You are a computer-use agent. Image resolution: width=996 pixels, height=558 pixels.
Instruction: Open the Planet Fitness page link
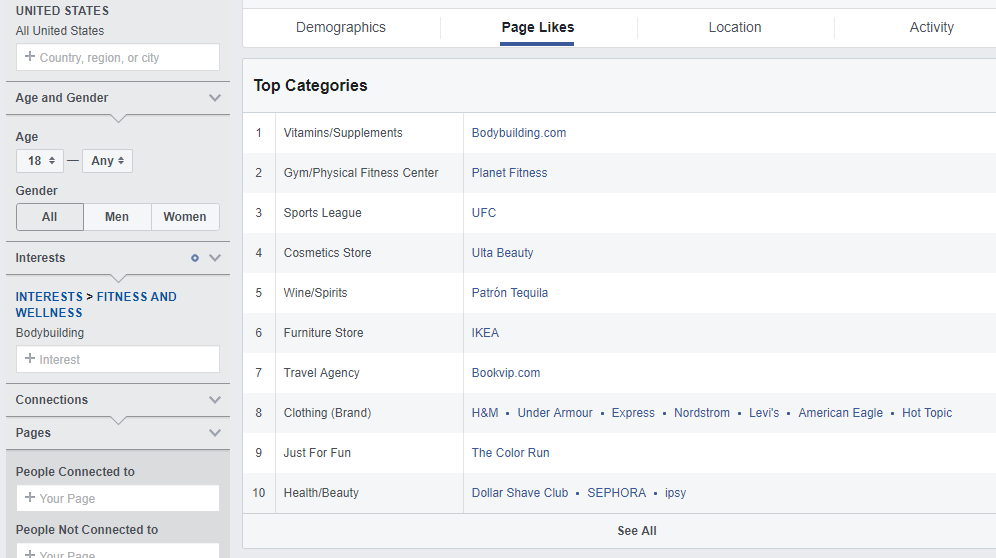509,173
